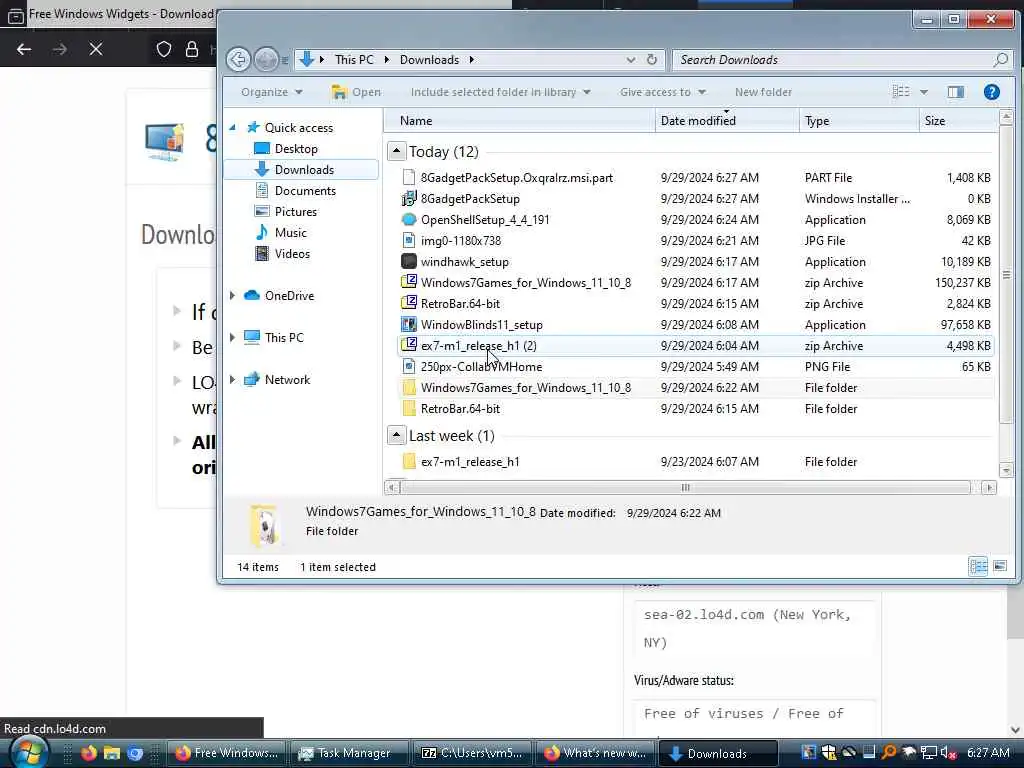The width and height of the screenshot is (1024, 768).
Task: Click the muted volume tray icon
Action: (948, 753)
